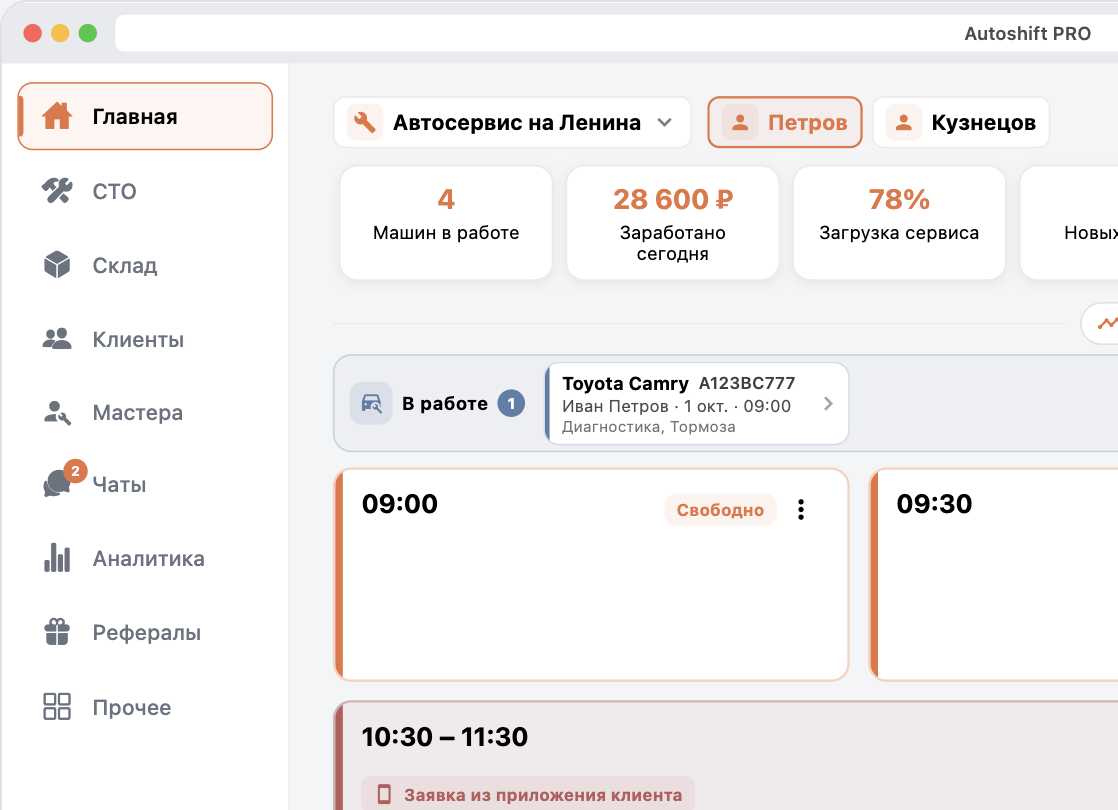The width and height of the screenshot is (1118, 810).
Task: Click the box icon next to Склад
Action: click(x=57, y=265)
